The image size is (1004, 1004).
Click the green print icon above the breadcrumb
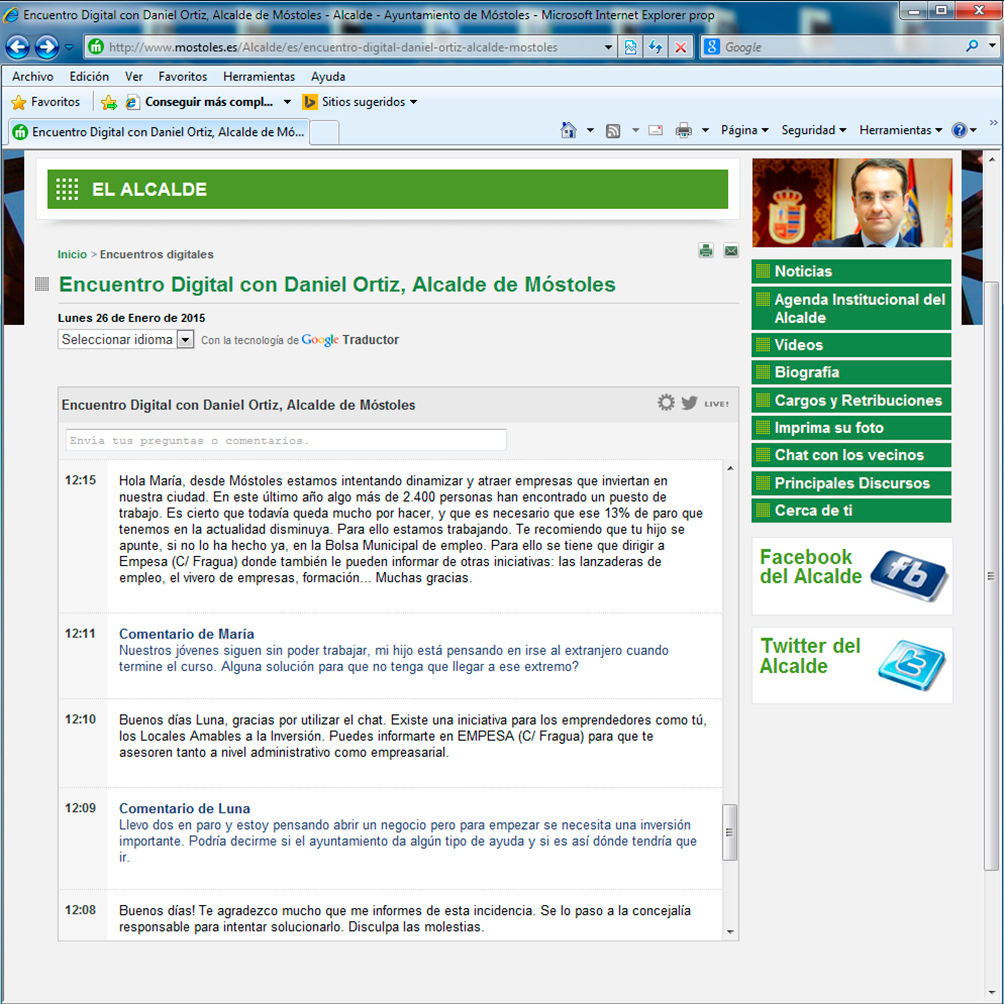click(707, 252)
